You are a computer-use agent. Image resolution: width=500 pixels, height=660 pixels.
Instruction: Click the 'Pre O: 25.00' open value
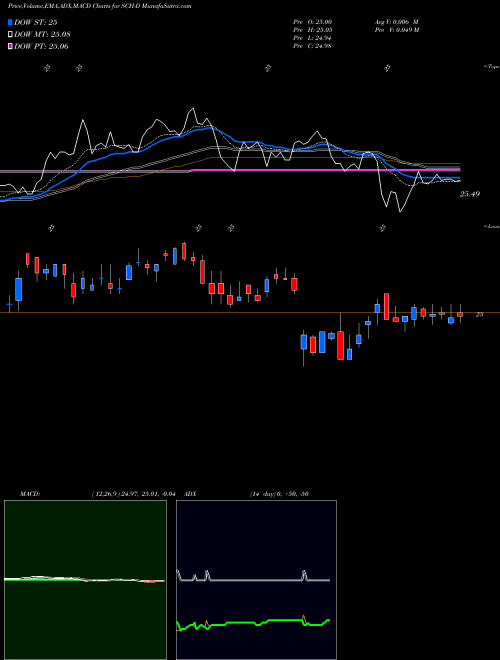[312, 22]
